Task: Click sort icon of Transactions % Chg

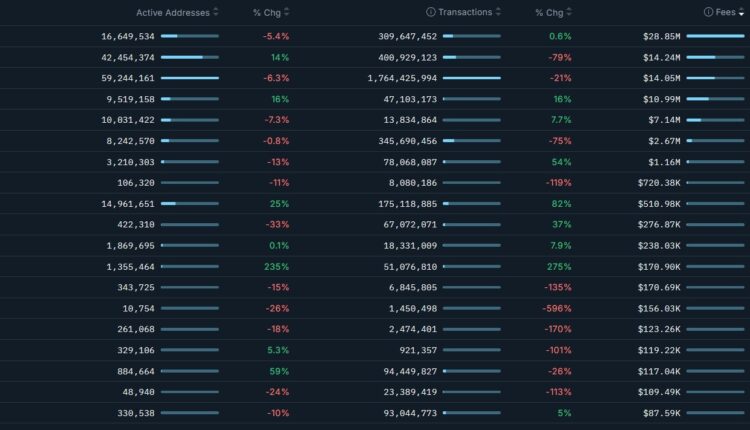Action: 569,13
